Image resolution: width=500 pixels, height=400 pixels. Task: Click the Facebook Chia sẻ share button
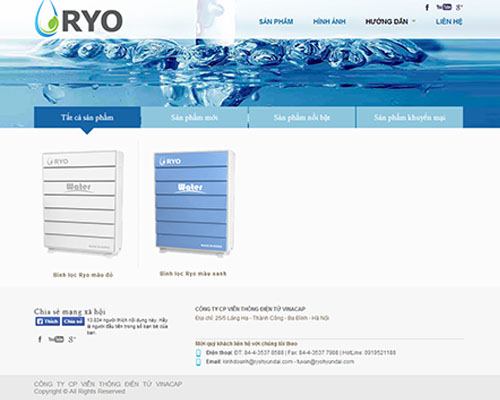(73, 321)
